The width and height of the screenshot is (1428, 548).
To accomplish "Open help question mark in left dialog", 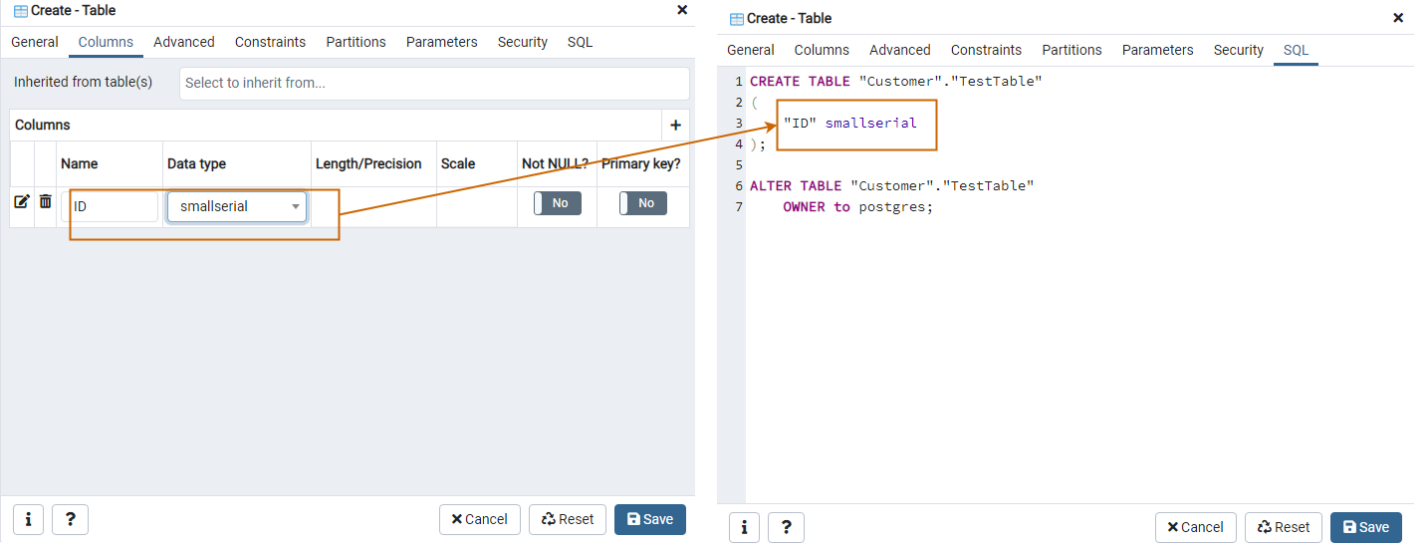I will tap(70, 519).
